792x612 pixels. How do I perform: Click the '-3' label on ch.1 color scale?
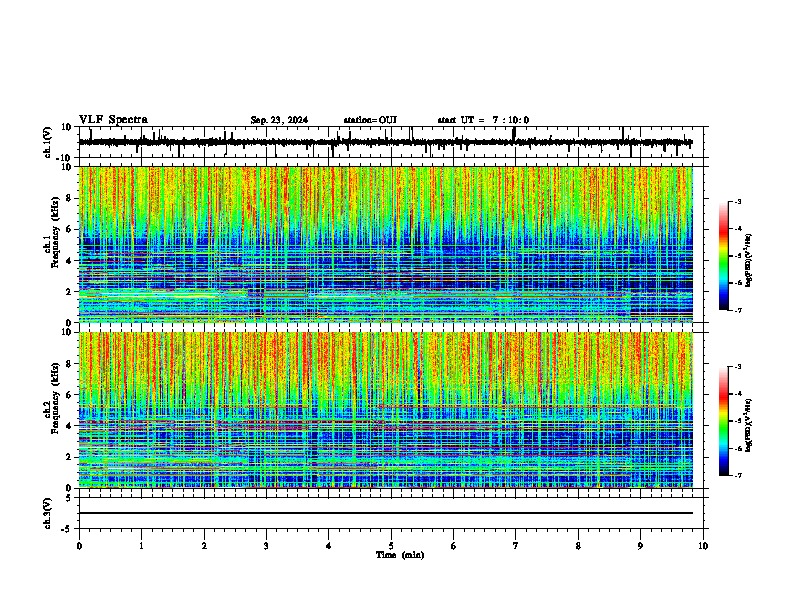coord(738,201)
